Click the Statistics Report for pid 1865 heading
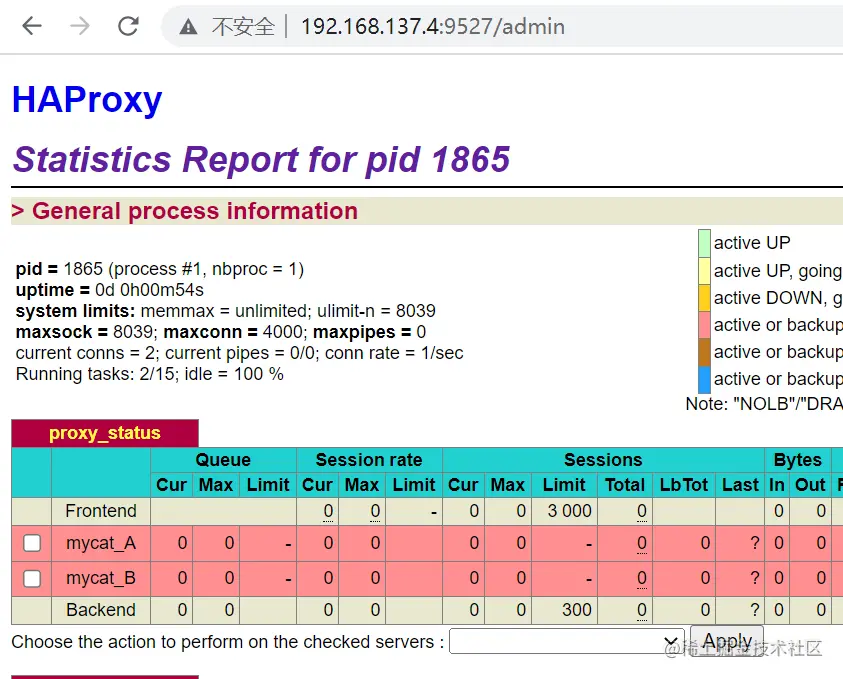Viewport: 843px width, 679px height. pos(261,159)
